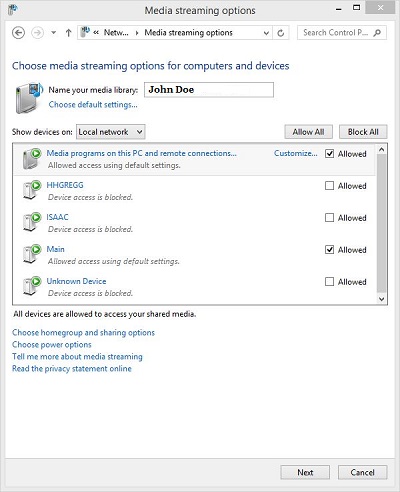Click the Media streaming options breadcrumb
The height and width of the screenshot is (492, 400).
pyautogui.click(x=188, y=33)
